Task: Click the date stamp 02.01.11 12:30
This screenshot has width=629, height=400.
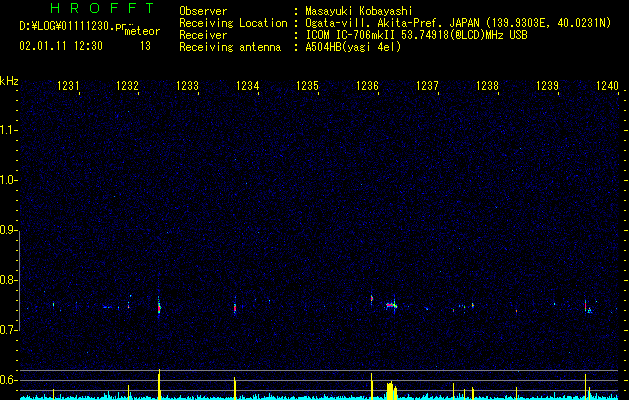Action: [61, 46]
